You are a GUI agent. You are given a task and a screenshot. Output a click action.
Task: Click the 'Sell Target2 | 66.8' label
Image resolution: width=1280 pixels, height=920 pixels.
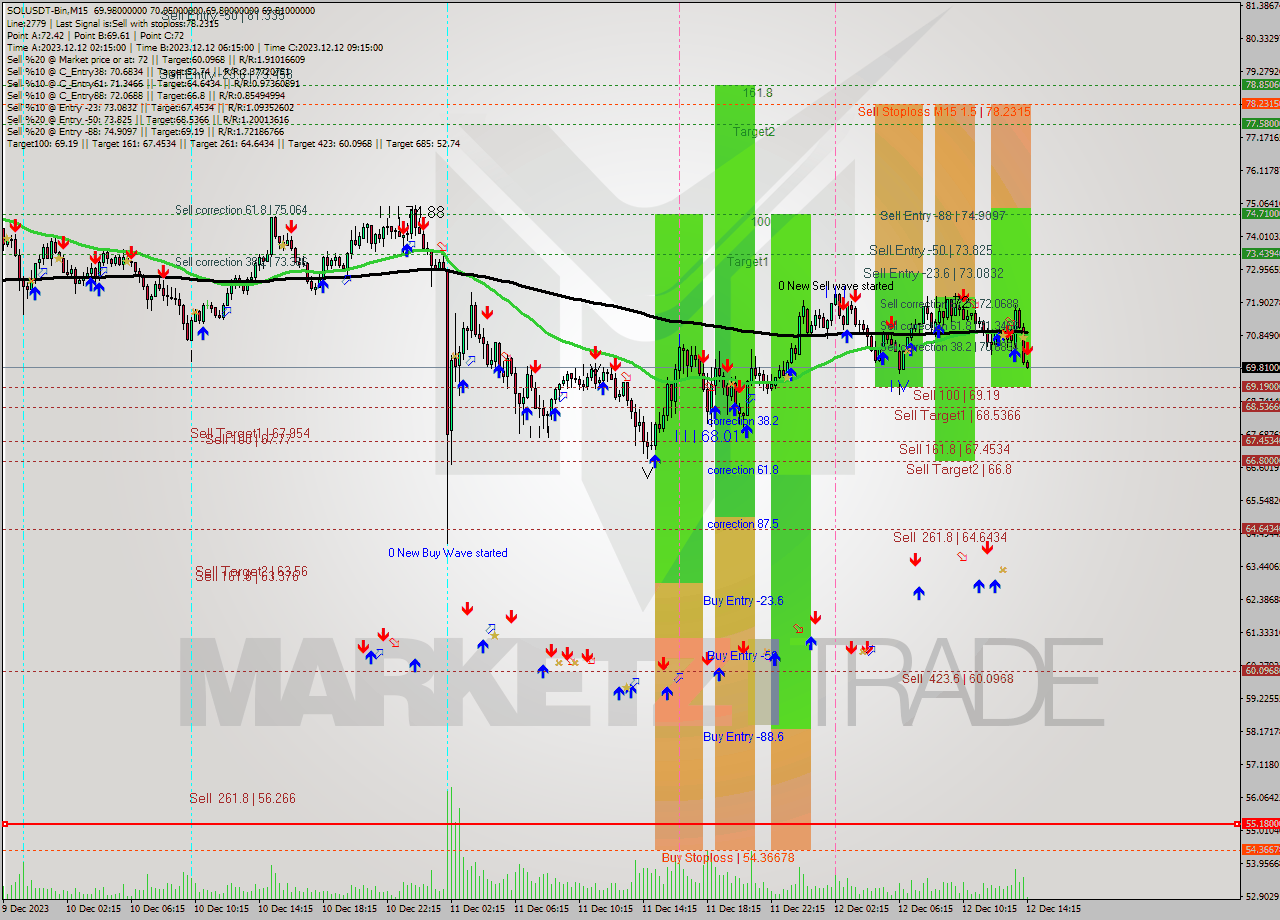(958, 469)
